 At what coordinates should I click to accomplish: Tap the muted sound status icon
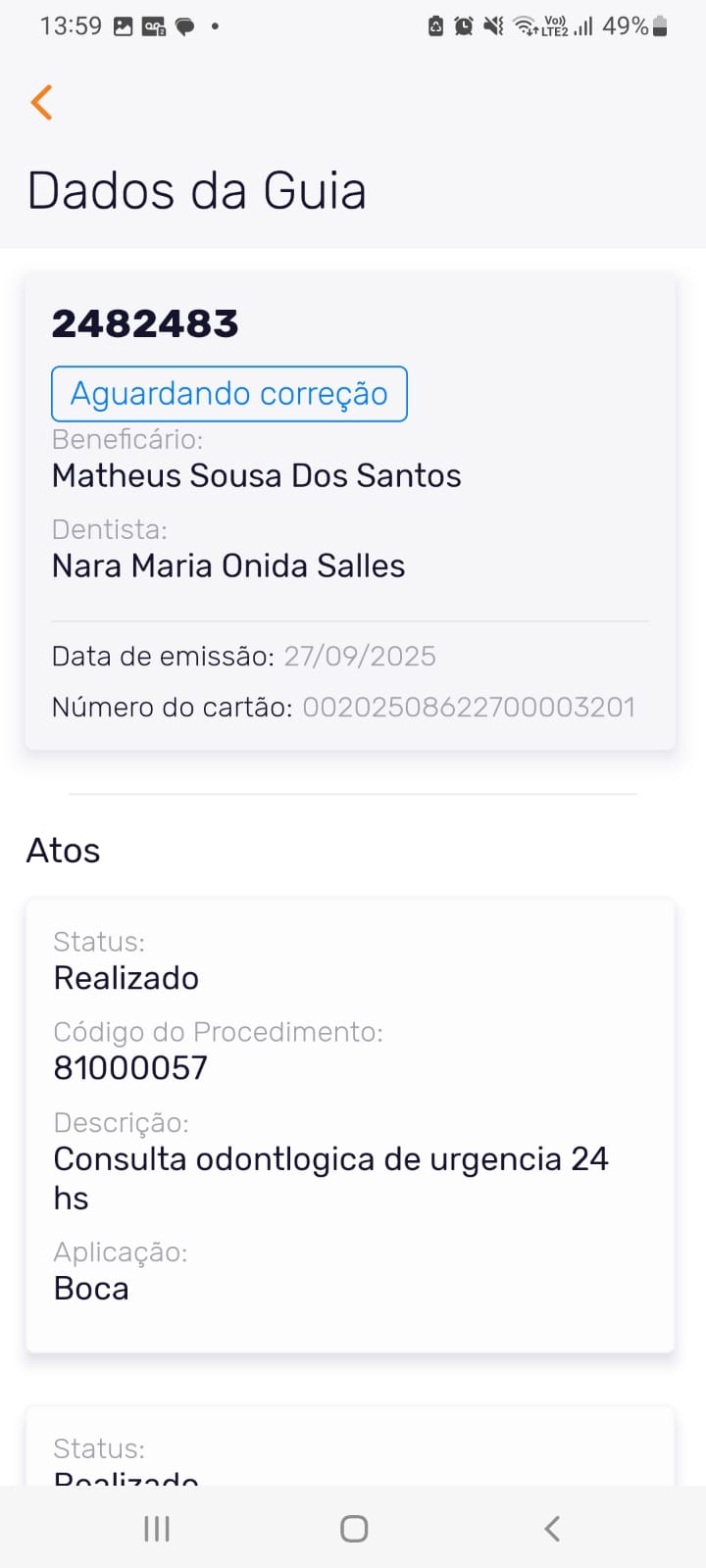coord(494,26)
